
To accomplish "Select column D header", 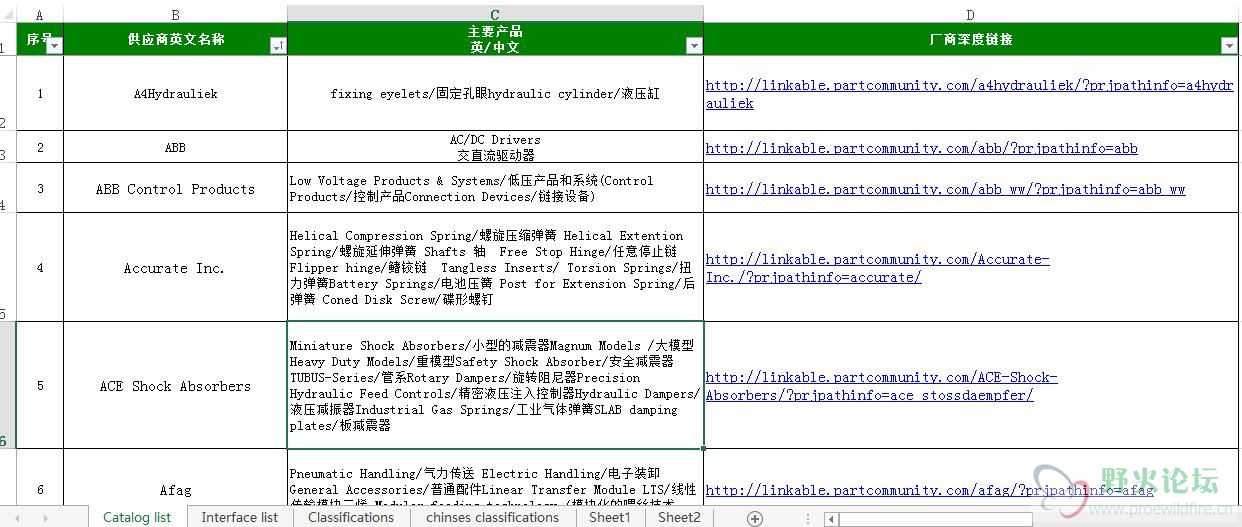I will click(971, 14).
